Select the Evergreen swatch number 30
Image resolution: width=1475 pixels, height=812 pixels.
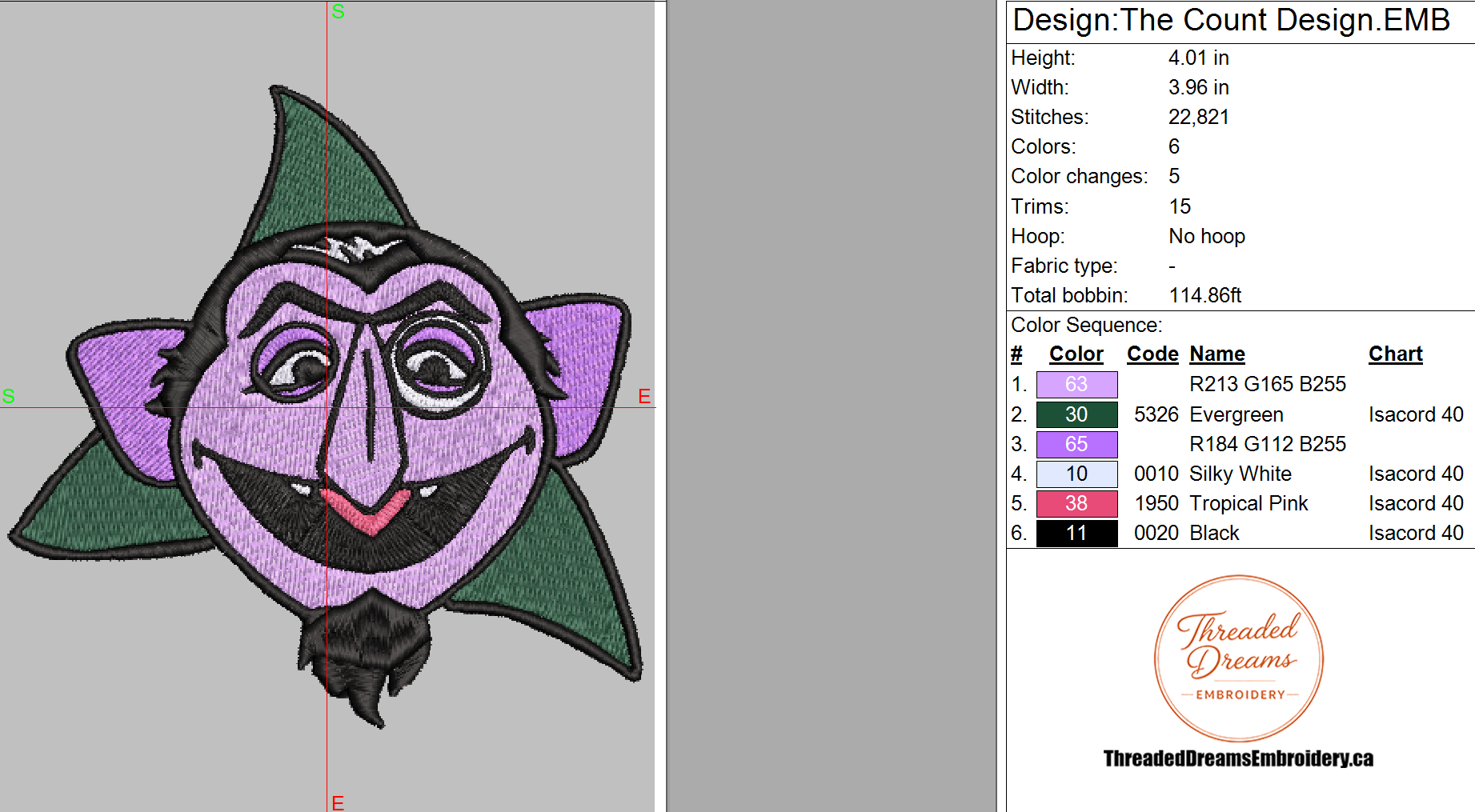1076,414
